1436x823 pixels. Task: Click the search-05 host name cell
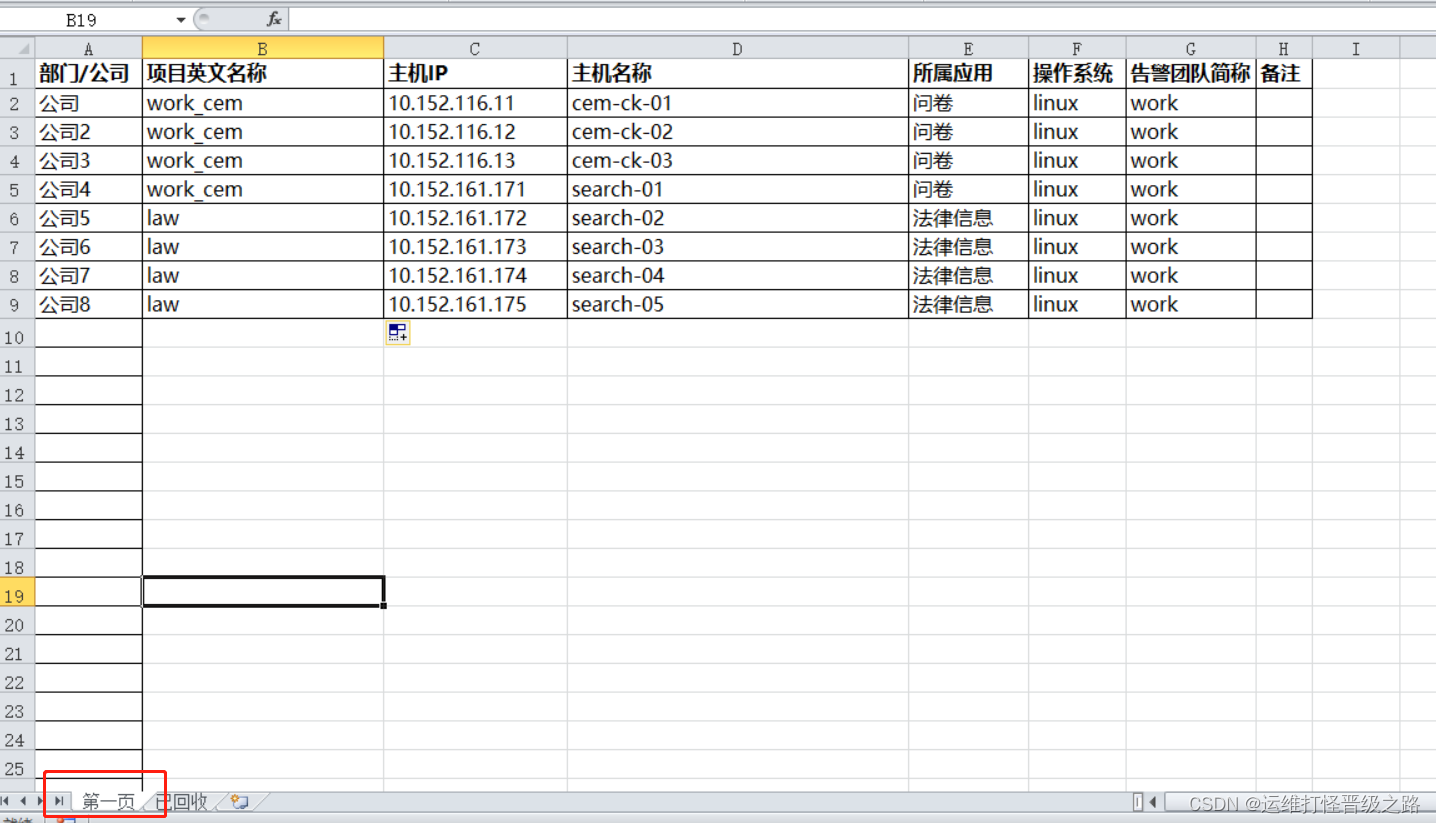pyautogui.click(x=738, y=305)
